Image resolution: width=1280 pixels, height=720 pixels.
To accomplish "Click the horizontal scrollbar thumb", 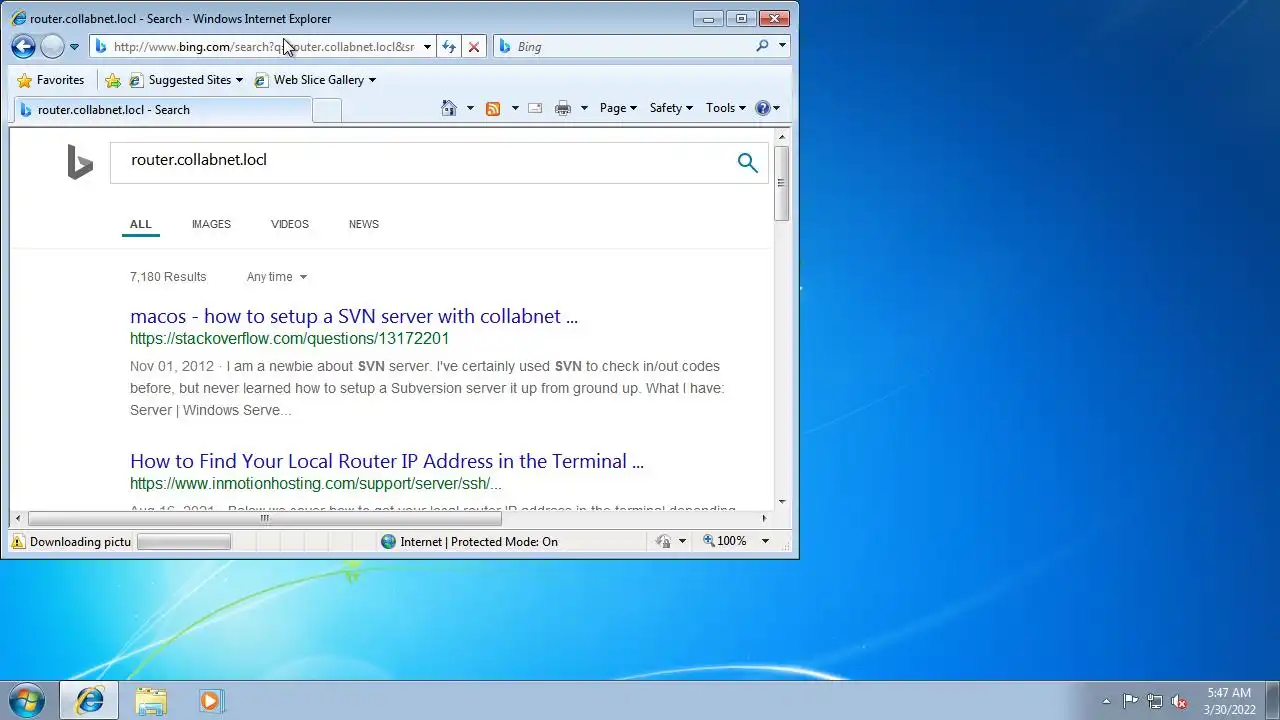I will (265, 518).
